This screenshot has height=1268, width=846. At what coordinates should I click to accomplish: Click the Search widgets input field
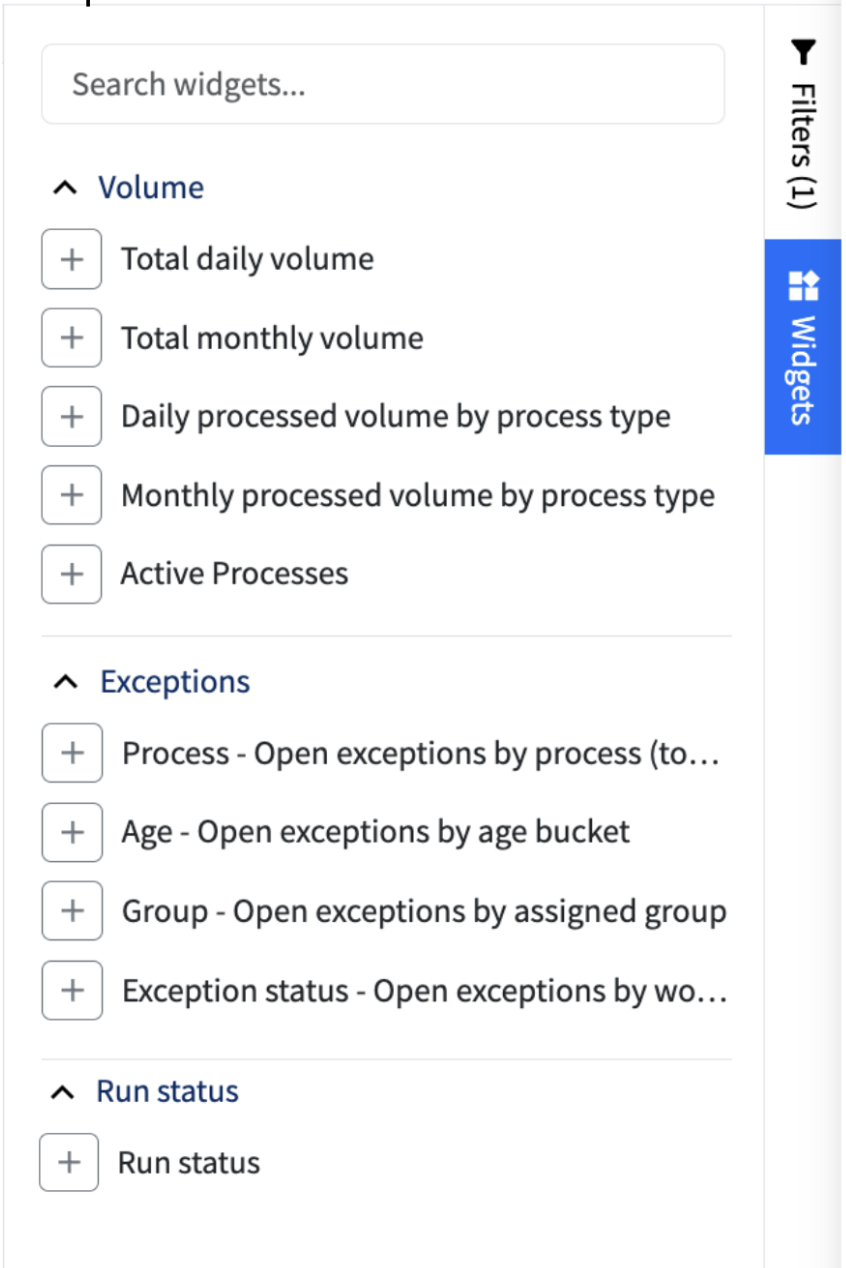point(383,84)
